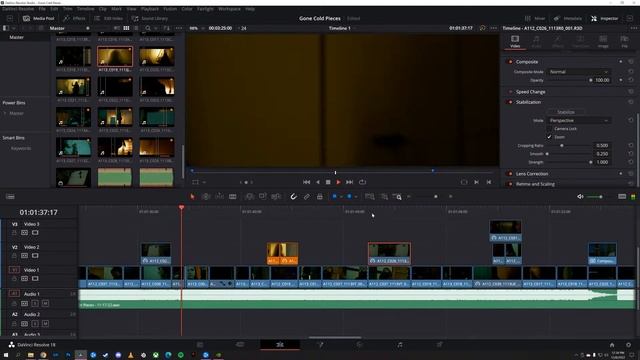Open Stabilization Mode Perspective dropdown
Viewport: 640px width, 360px height.
coord(578,120)
